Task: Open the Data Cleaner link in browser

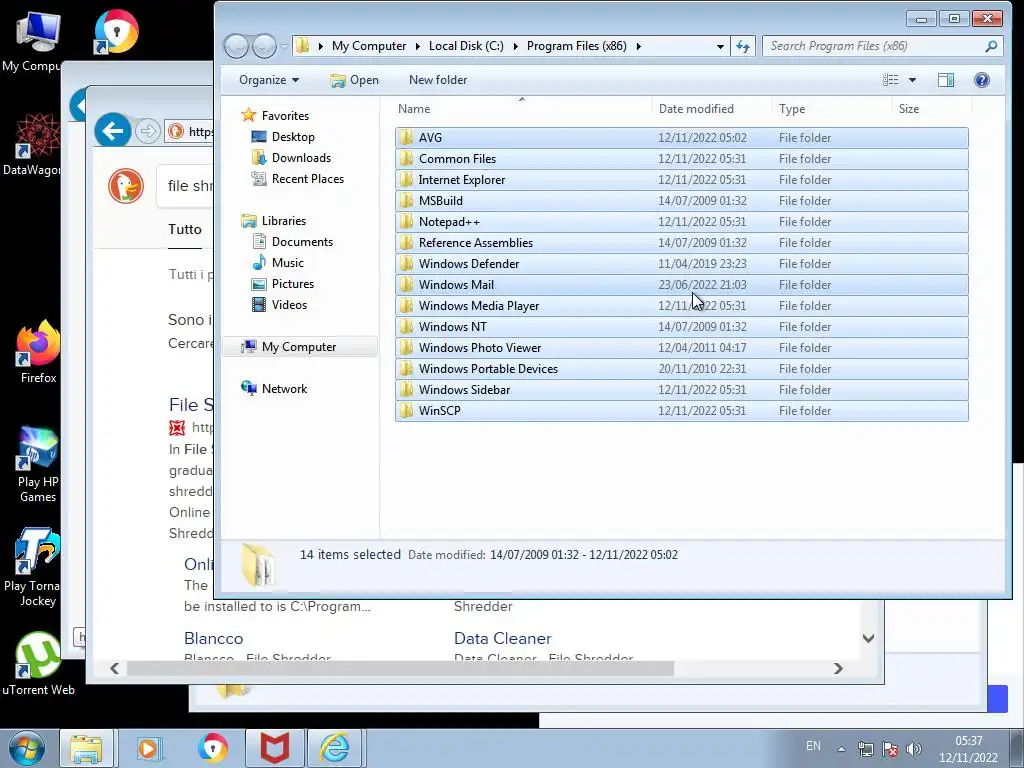Action: [502, 638]
